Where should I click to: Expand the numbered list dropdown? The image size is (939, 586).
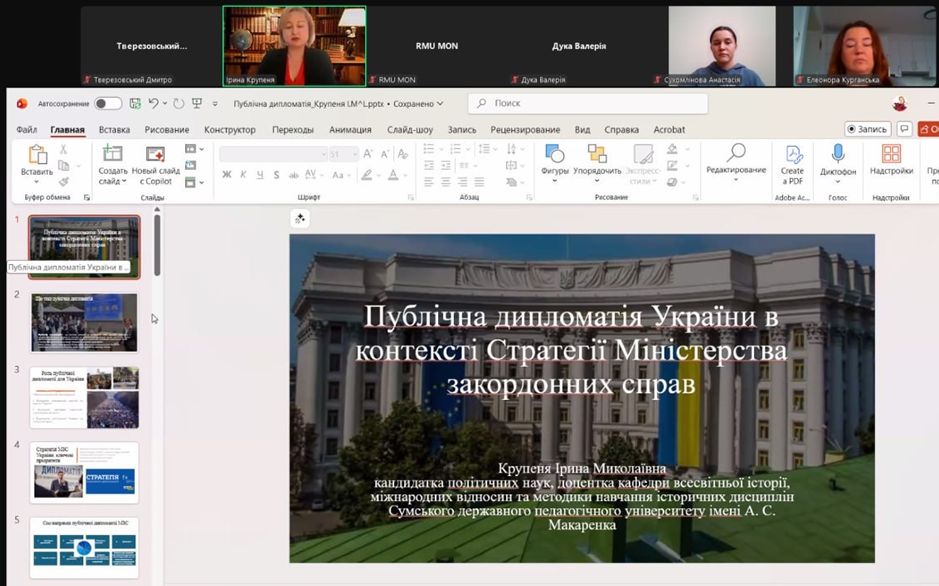(x=467, y=149)
